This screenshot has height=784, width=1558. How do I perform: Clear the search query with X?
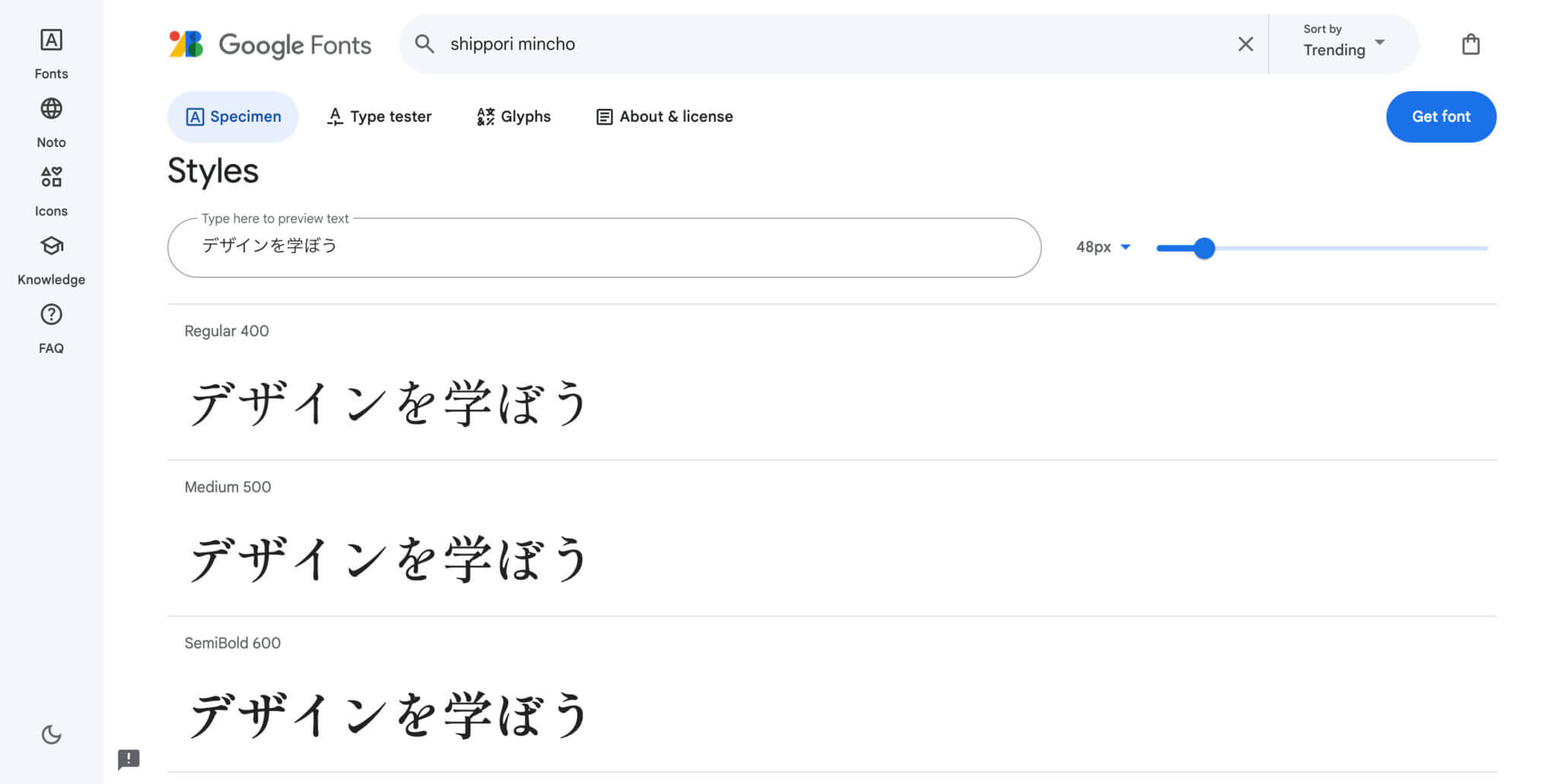click(1245, 44)
